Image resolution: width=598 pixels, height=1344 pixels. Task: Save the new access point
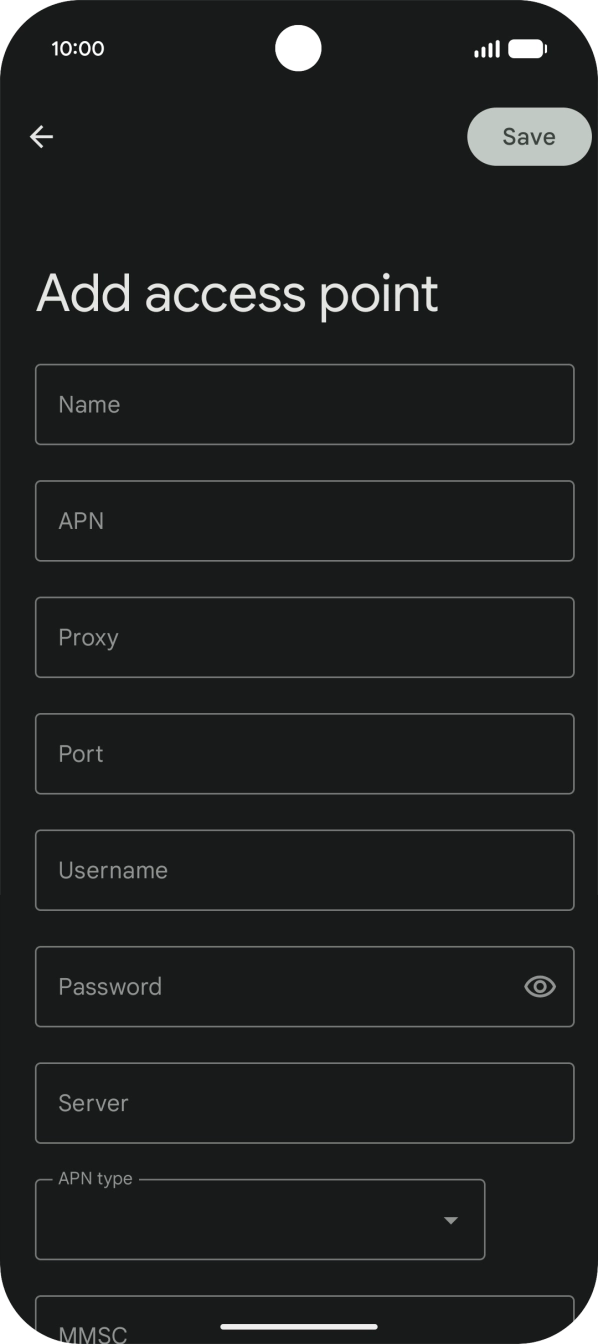[529, 136]
